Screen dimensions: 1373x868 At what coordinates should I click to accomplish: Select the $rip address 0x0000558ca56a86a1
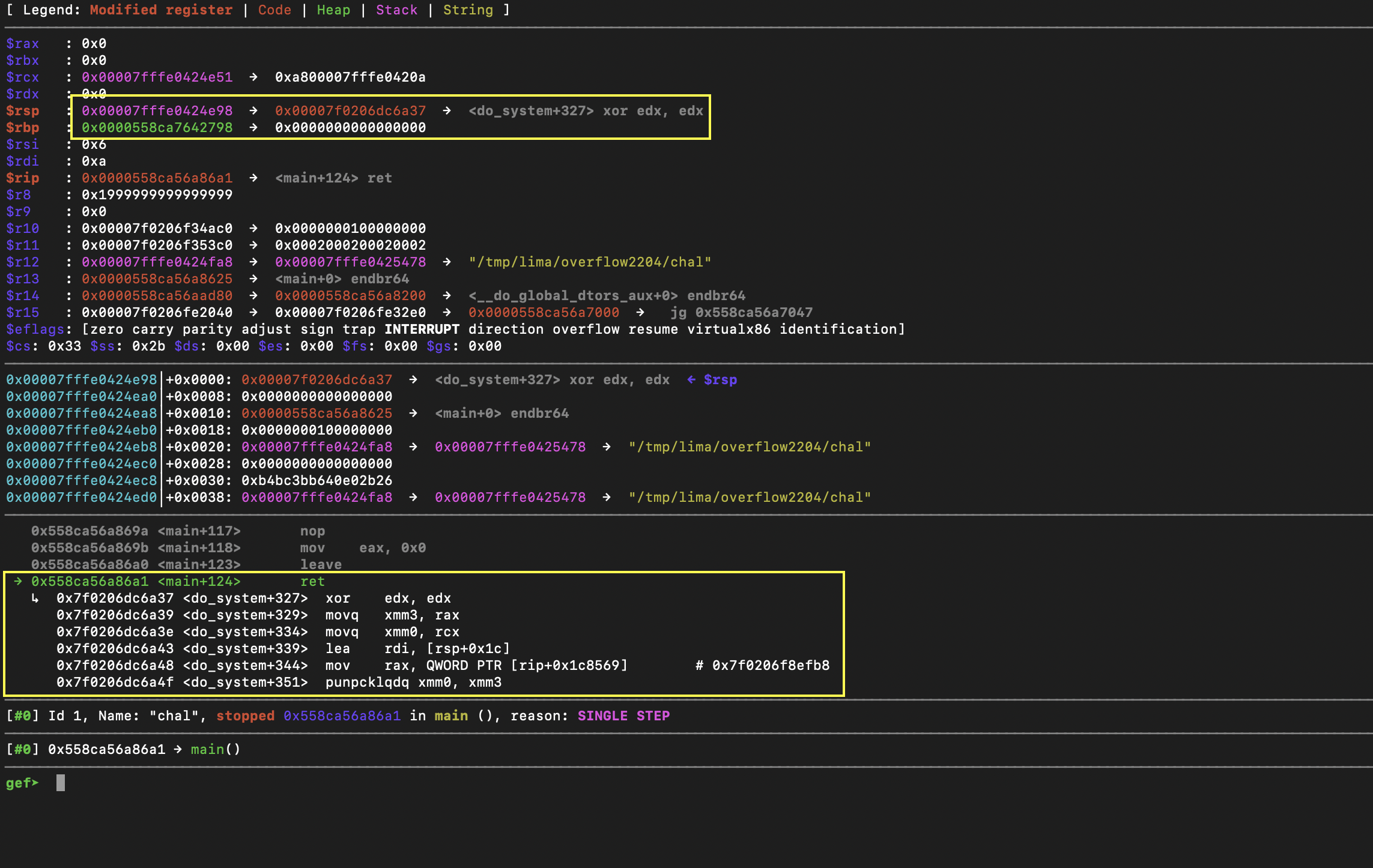(157, 178)
